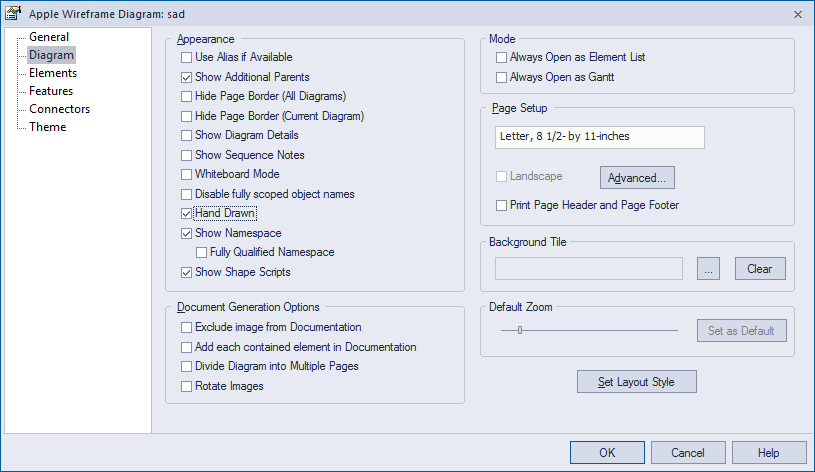
Task: Uncheck the Hand Drawn option
Action: [x=187, y=213]
